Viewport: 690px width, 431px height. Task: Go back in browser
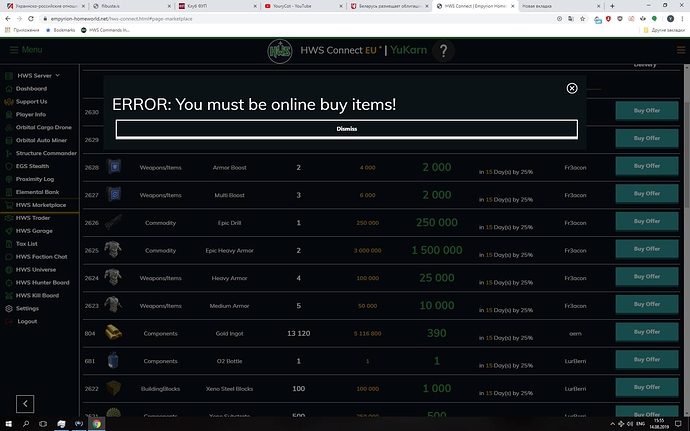[7, 19]
